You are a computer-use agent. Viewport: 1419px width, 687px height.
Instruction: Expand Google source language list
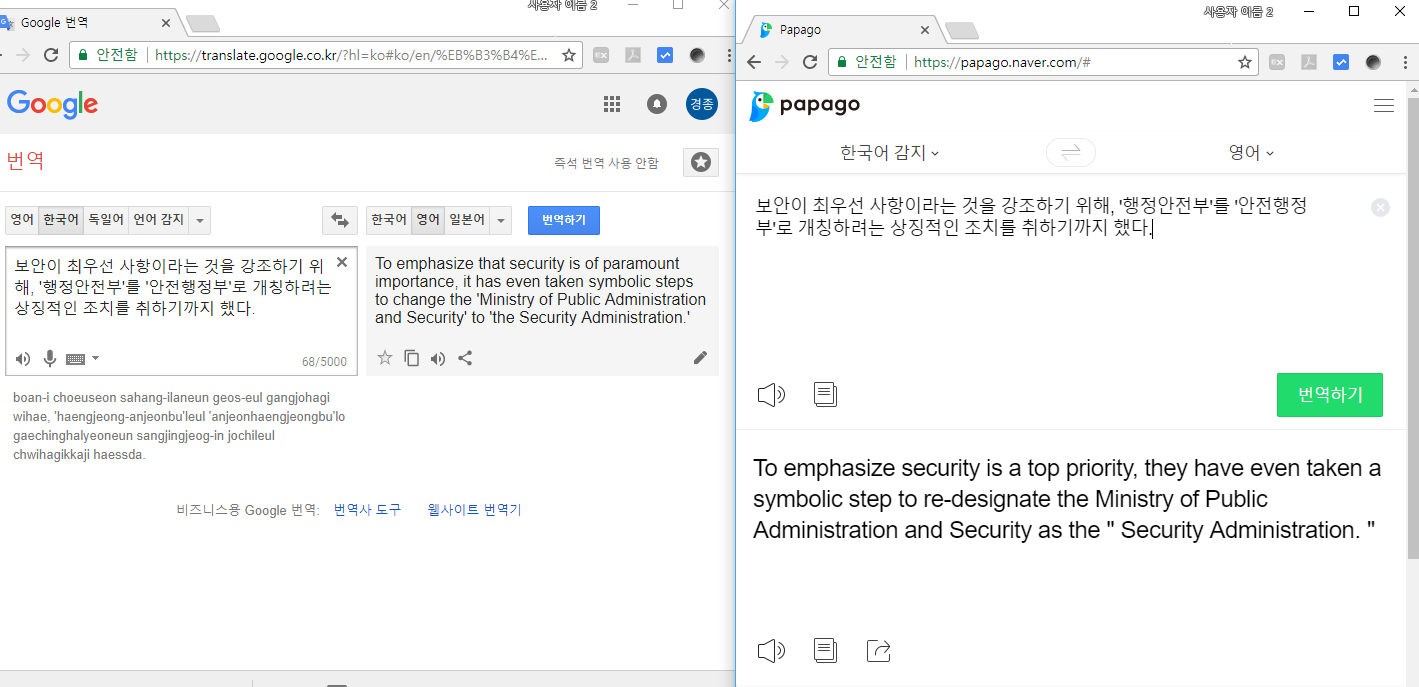(x=200, y=220)
